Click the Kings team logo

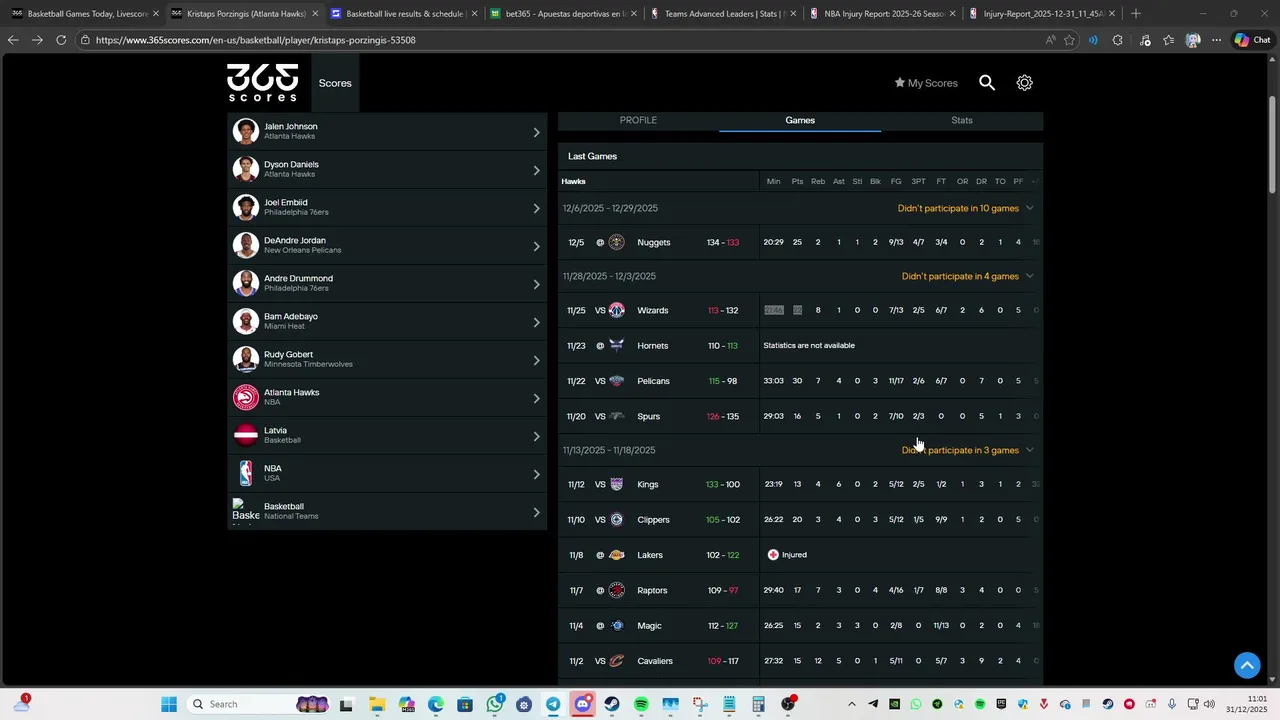616,484
